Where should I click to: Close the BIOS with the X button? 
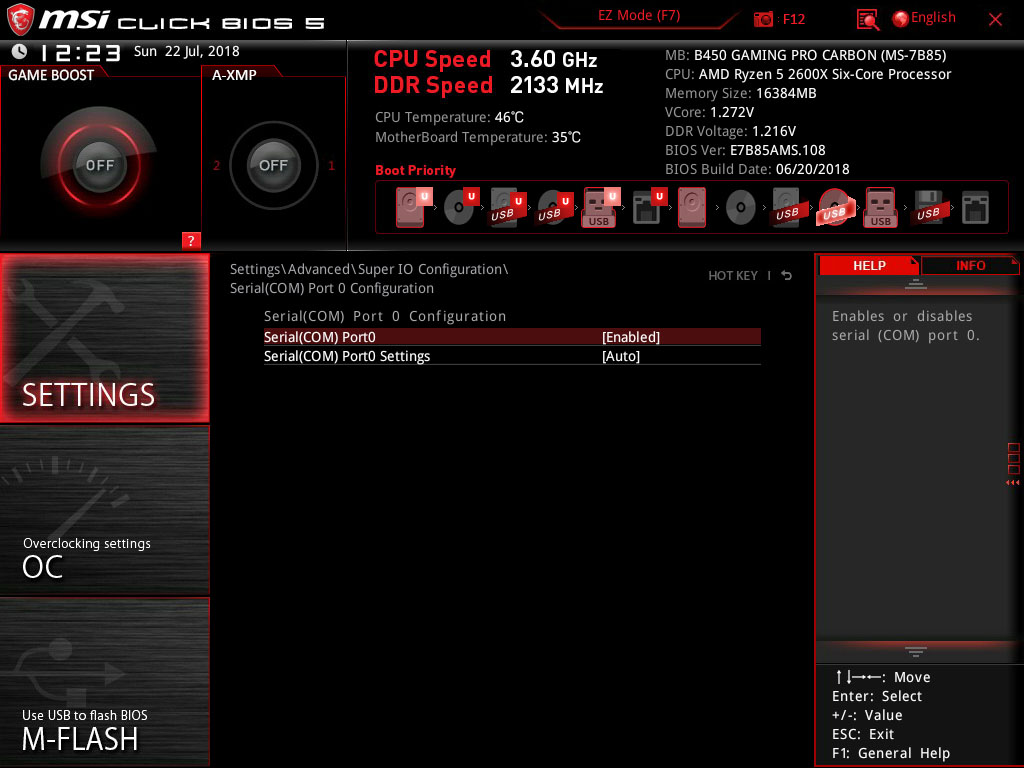[995, 20]
